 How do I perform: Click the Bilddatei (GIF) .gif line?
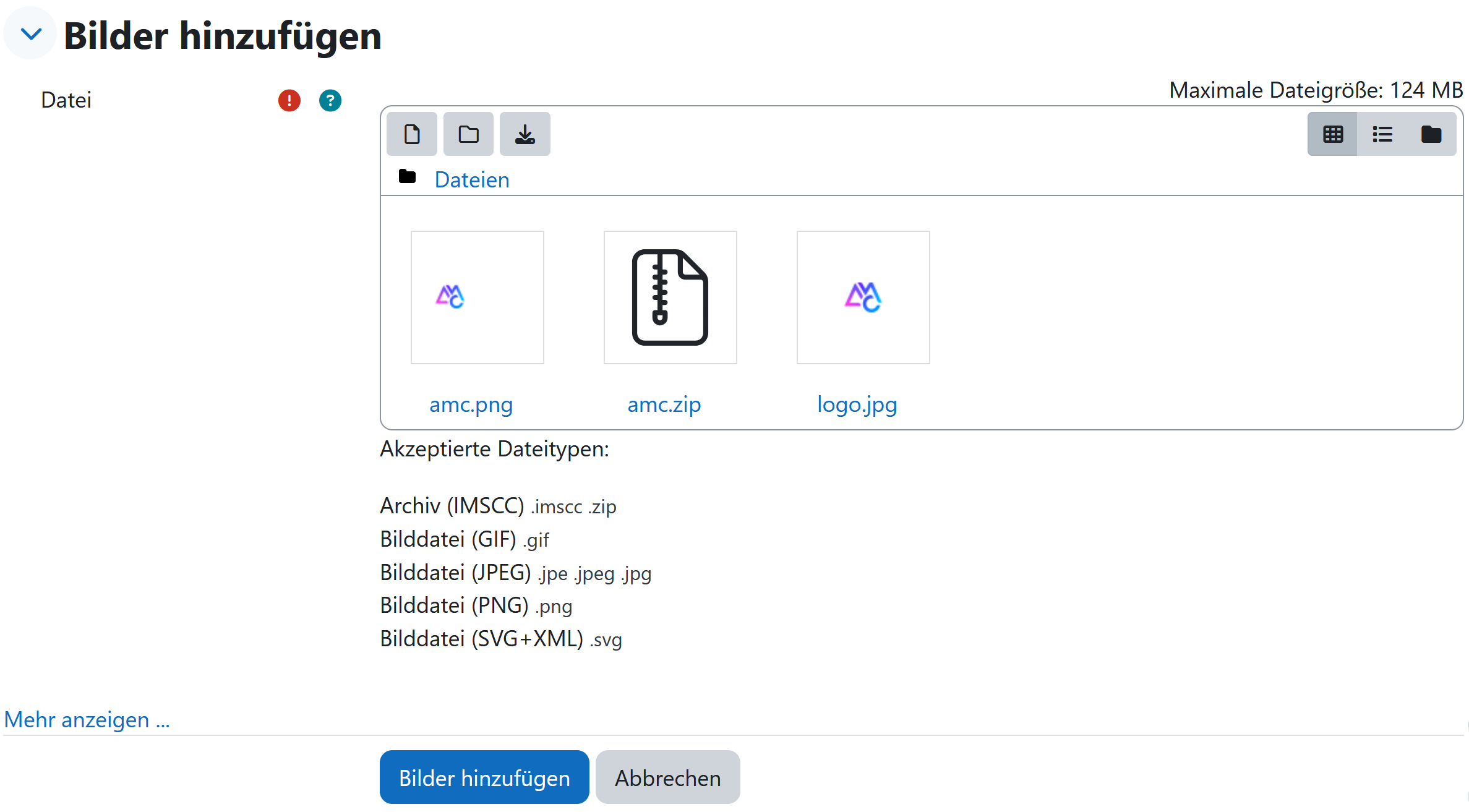point(465,539)
